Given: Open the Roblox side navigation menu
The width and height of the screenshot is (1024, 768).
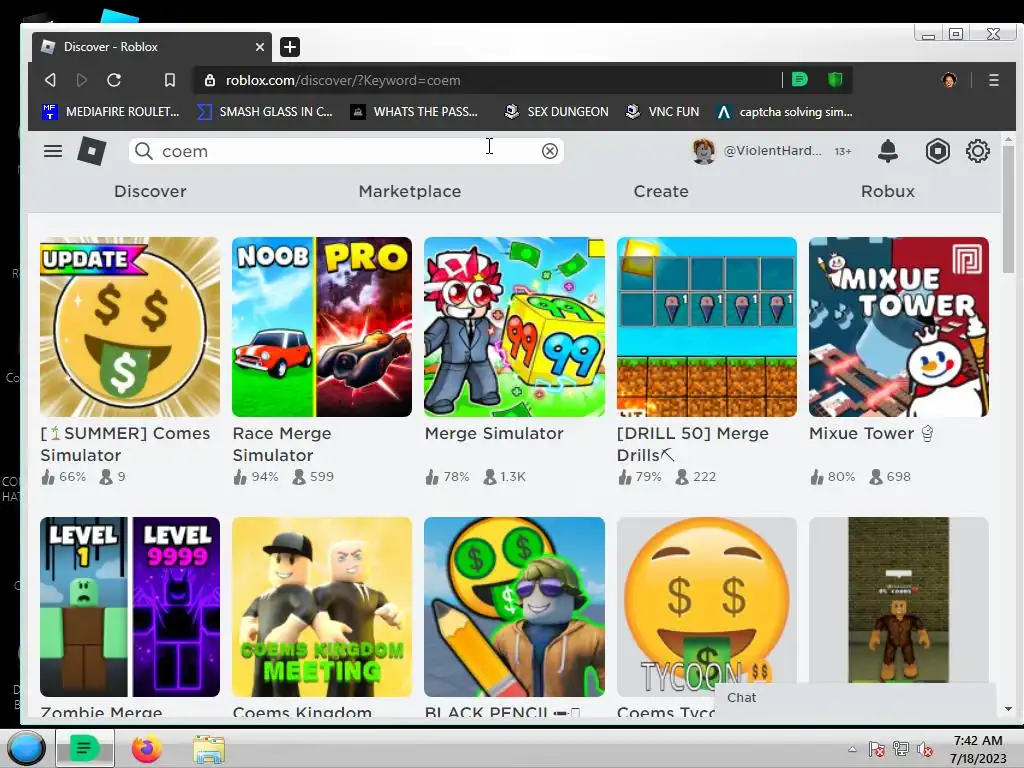Looking at the screenshot, I should tap(53, 151).
